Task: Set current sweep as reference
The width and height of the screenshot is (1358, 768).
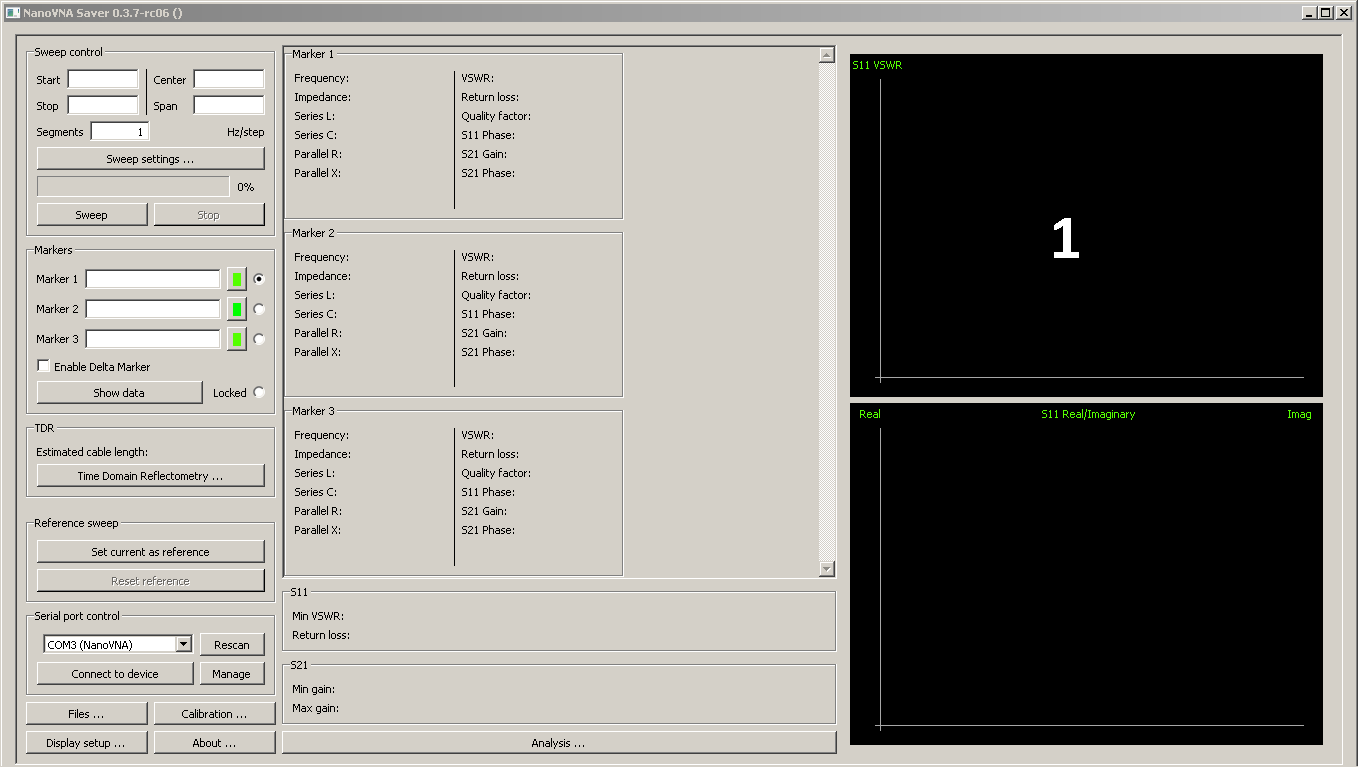Action: 150,551
